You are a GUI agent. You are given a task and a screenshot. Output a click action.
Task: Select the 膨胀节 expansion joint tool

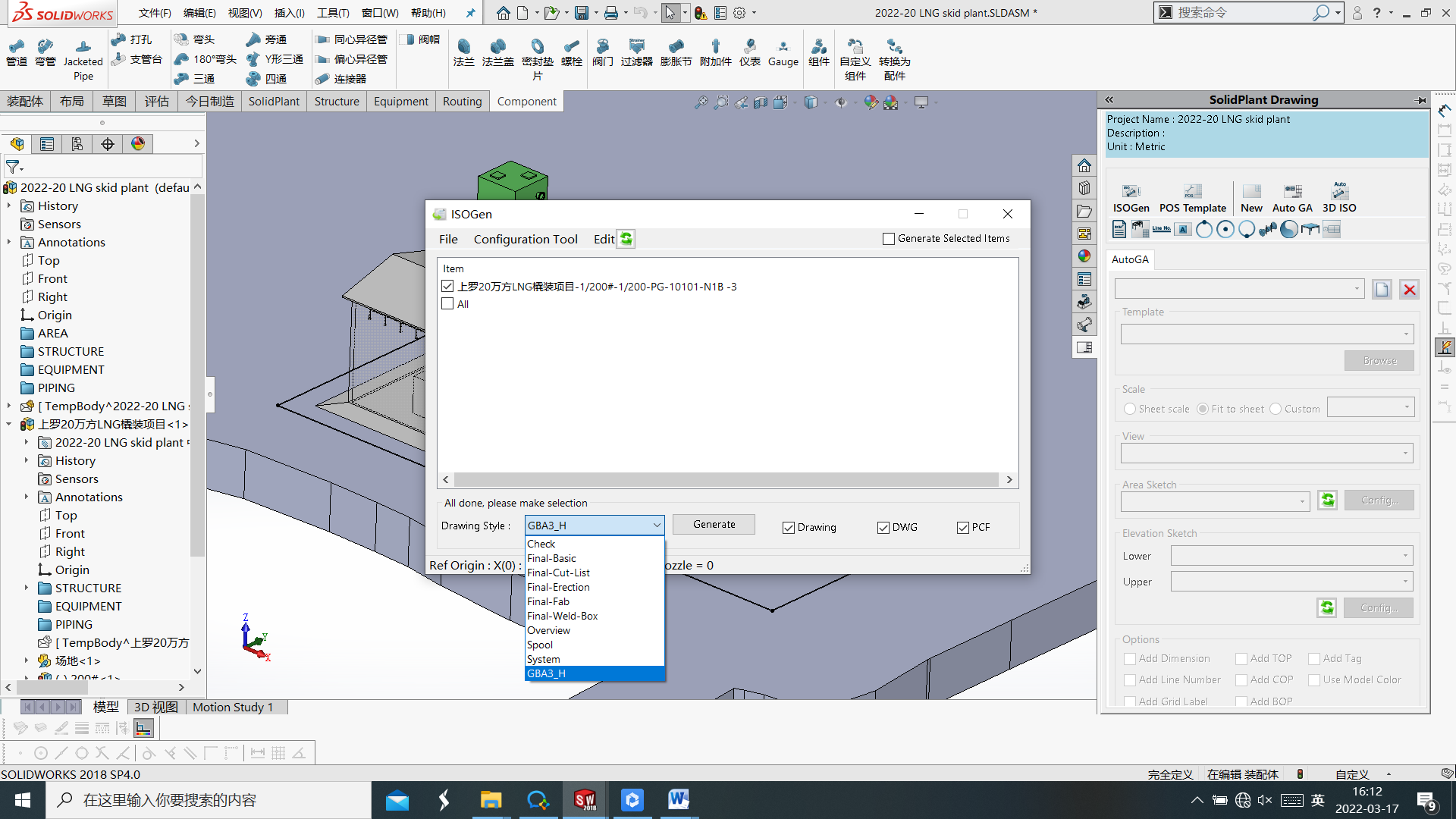(676, 52)
